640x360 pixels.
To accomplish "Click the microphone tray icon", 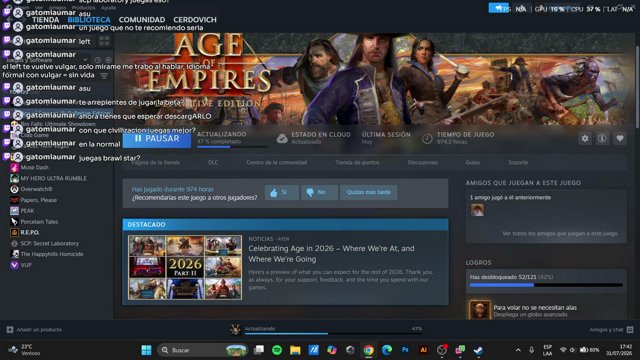I will 531,350.
